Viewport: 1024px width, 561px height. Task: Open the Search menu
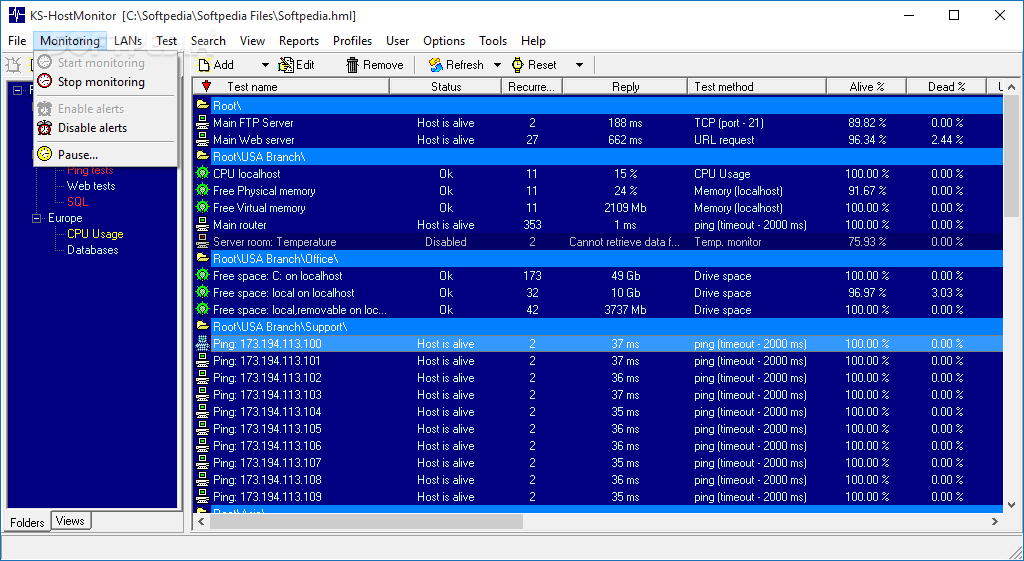208,40
